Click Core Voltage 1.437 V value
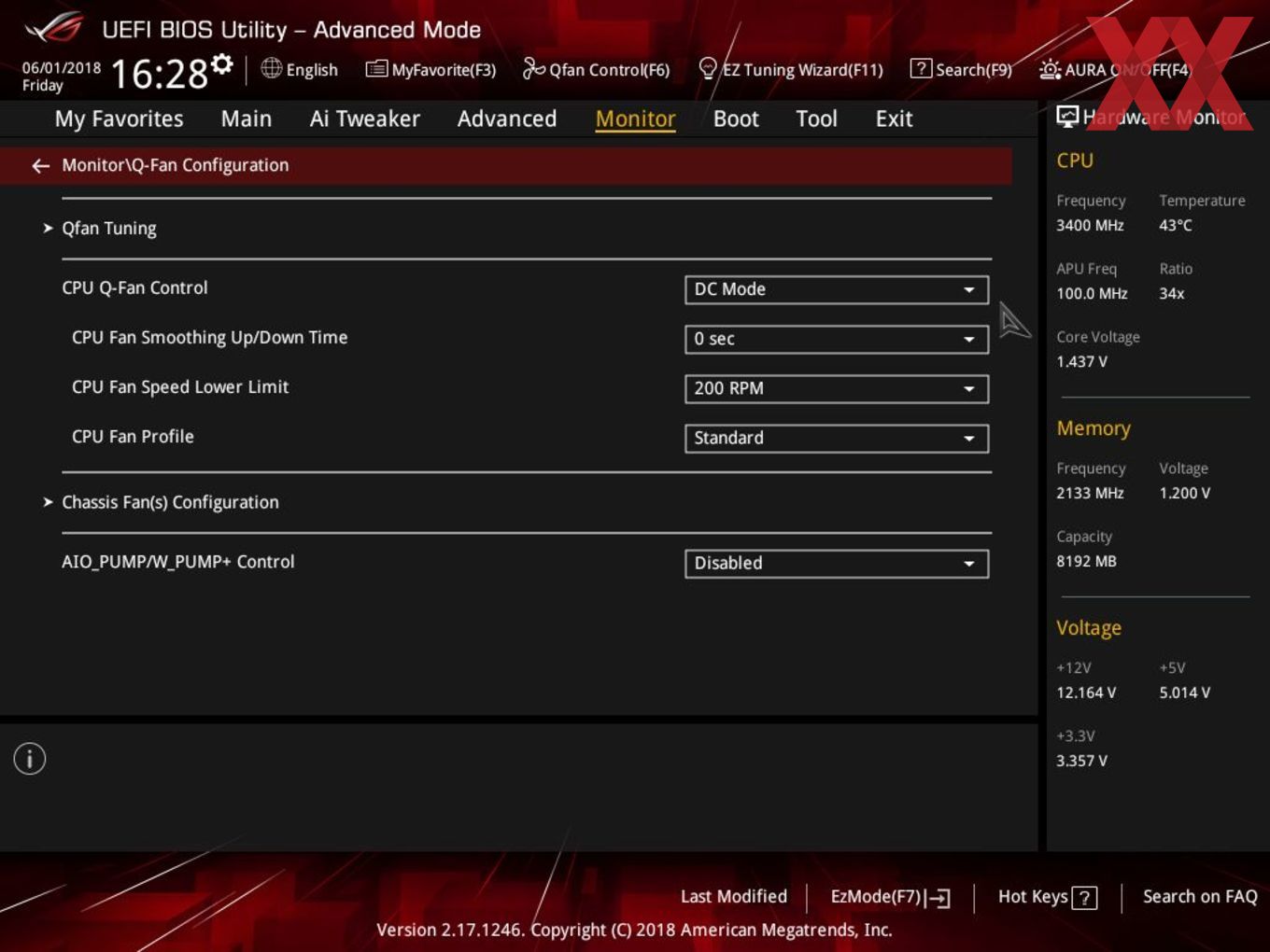 (x=1081, y=361)
